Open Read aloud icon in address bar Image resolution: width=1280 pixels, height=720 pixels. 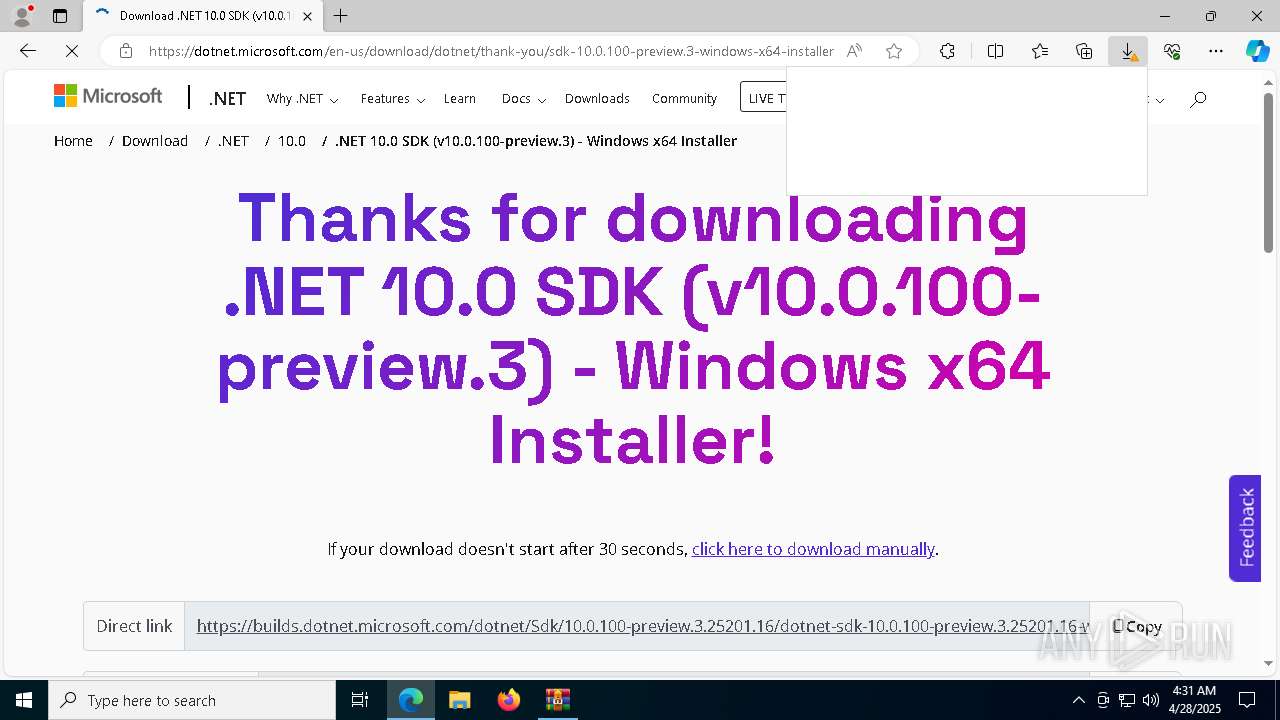854,51
